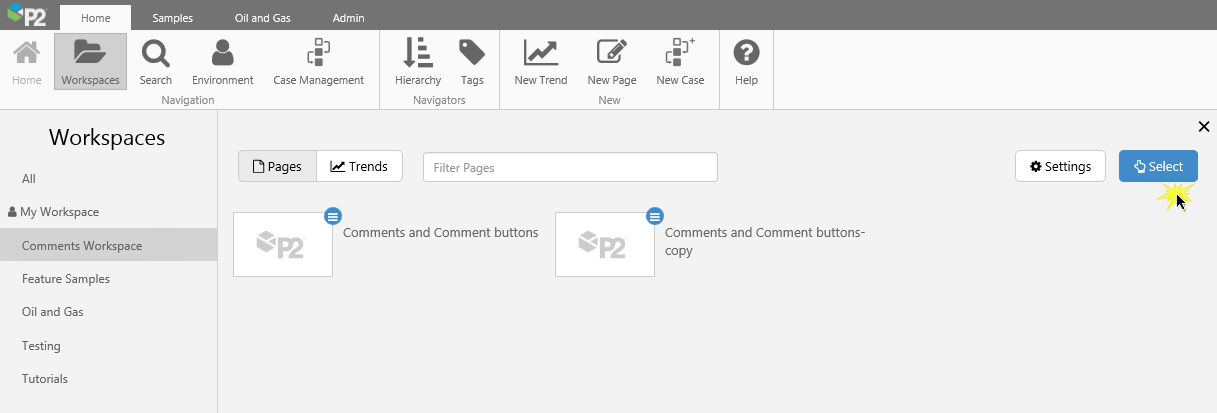The height and width of the screenshot is (413, 1217).
Task: Open Case Management
Action: [x=318, y=62]
